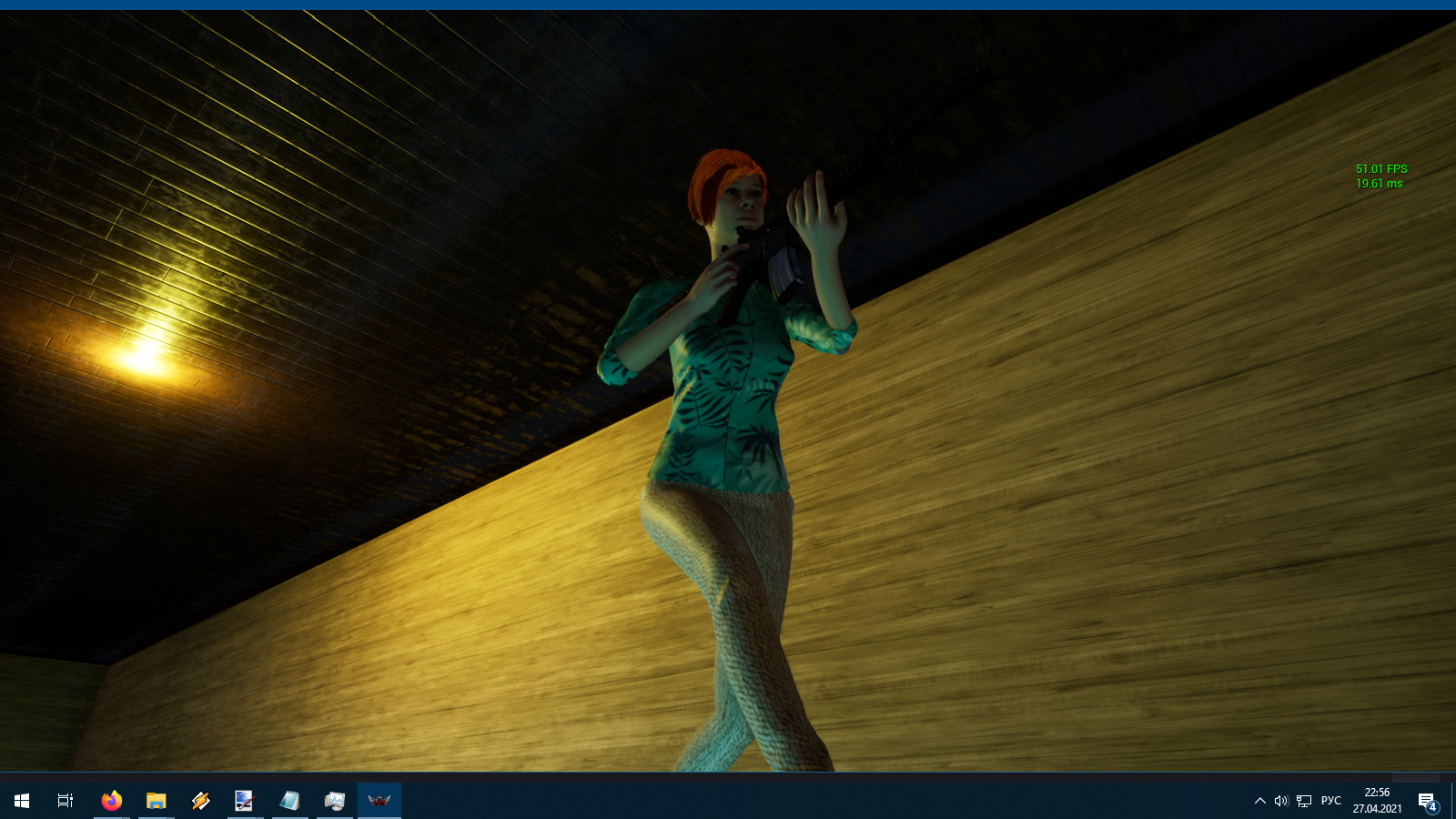1456x819 pixels.
Task: Open File Explorer from the taskbar
Action: pyautogui.click(x=156, y=801)
